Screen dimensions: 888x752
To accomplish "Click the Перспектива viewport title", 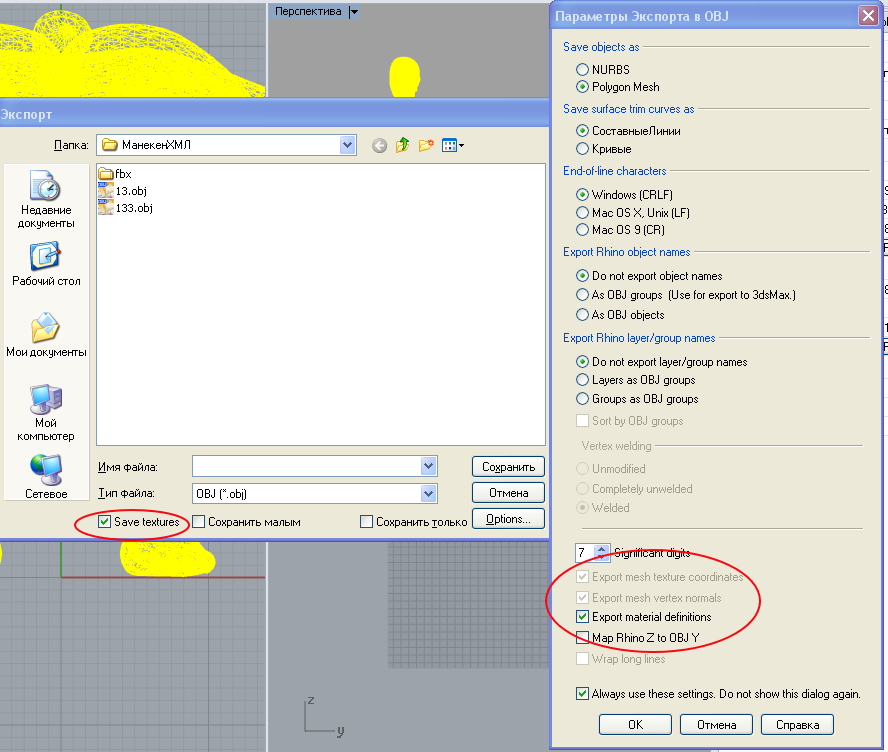I will 308,11.
